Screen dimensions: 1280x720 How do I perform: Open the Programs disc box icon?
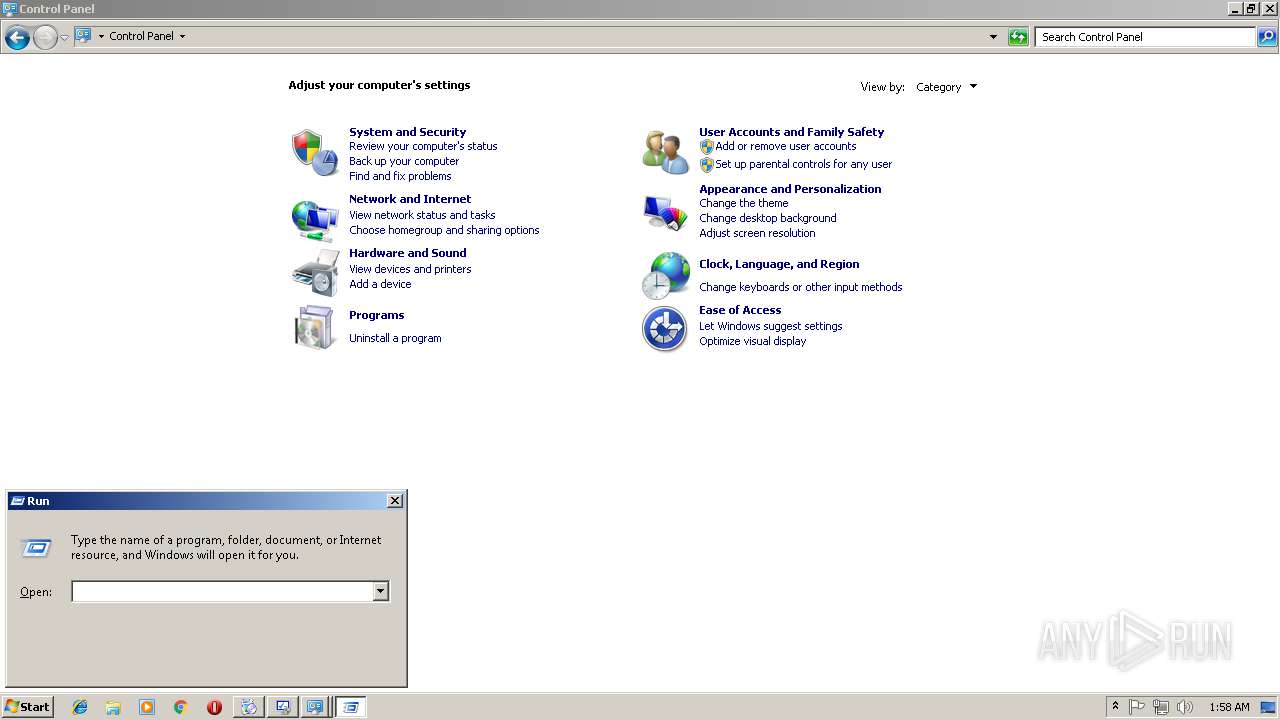(315, 327)
